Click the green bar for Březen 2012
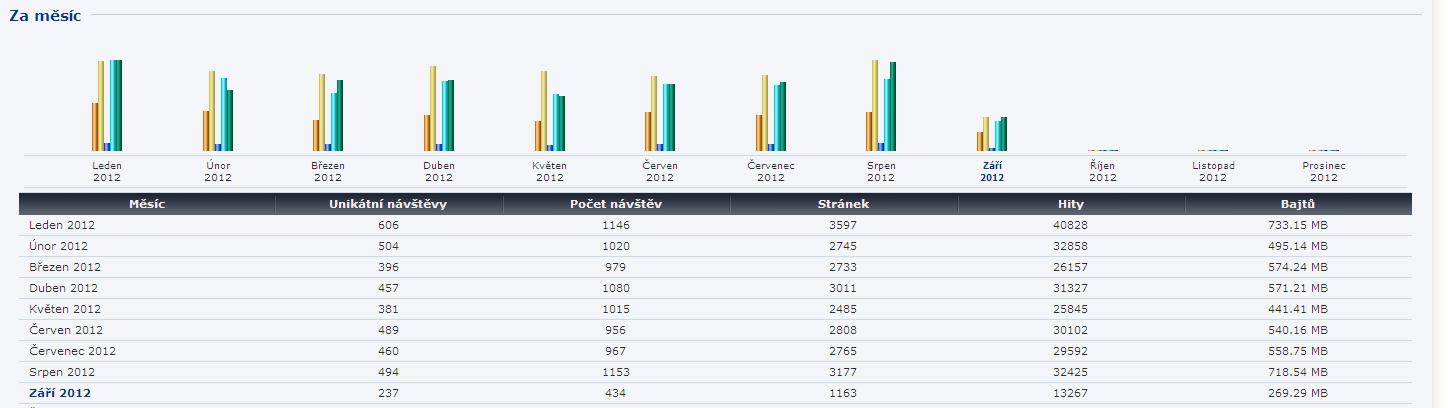This screenshot has height=408, width=1448. 340,115
